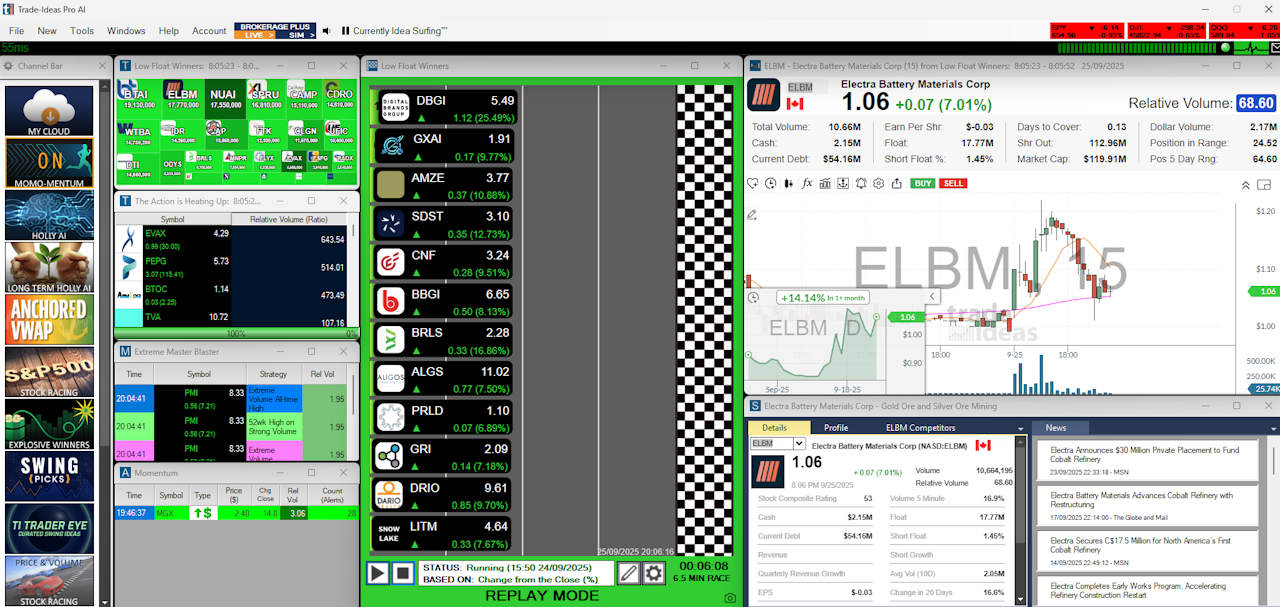The image size is (1280, 607).
Task: Select the NUAI tile in heatmap
Action: pos(224,98)
